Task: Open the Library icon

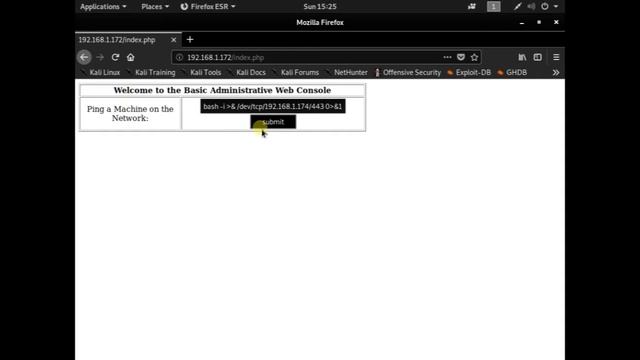Action: click(x=522, y=57)
